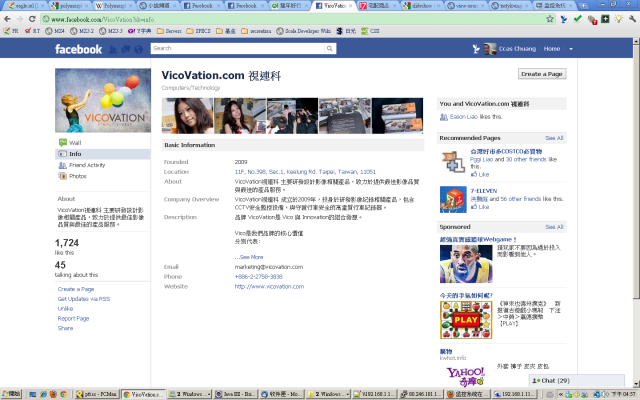640x400 pixels.
Task: Click the Windows Start button
Action: [x=11, y=394]
